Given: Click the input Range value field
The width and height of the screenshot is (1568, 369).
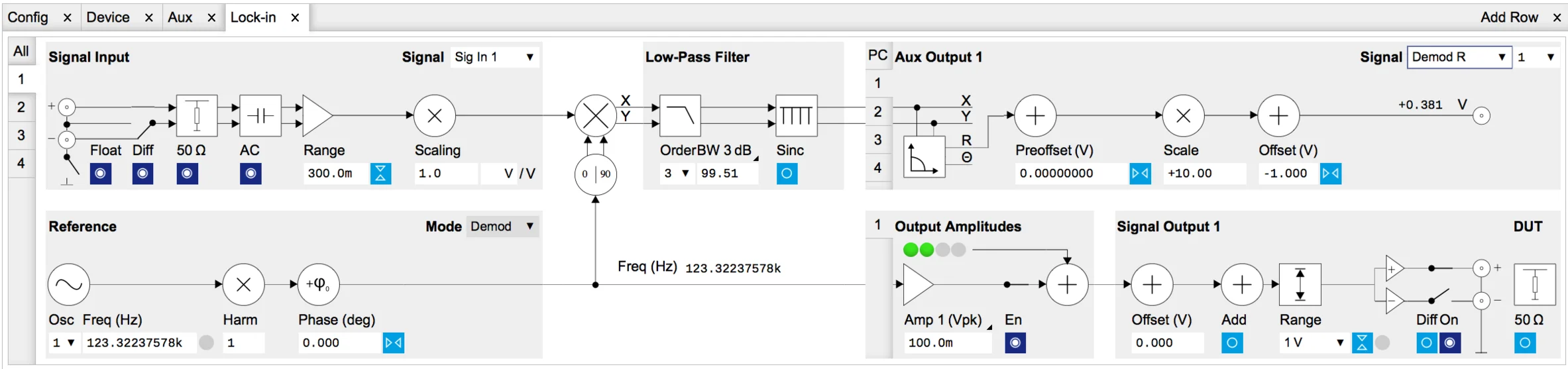Looking at the screenshot, I should (335, 174).
